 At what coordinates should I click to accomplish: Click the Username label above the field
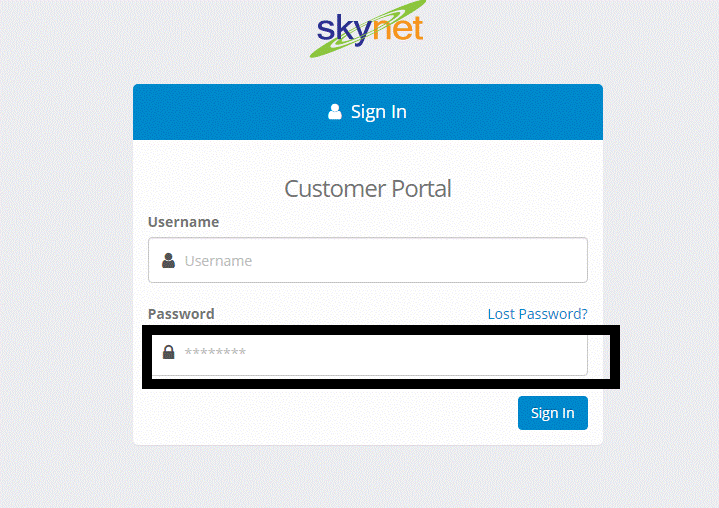point(183,222)
